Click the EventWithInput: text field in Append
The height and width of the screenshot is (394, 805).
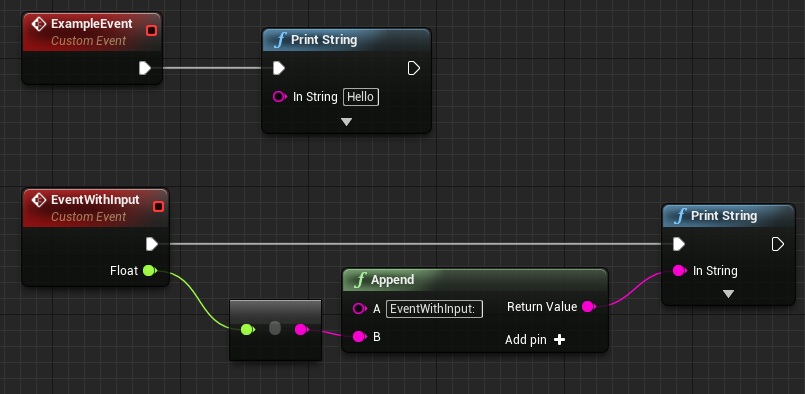pos(434,309)
